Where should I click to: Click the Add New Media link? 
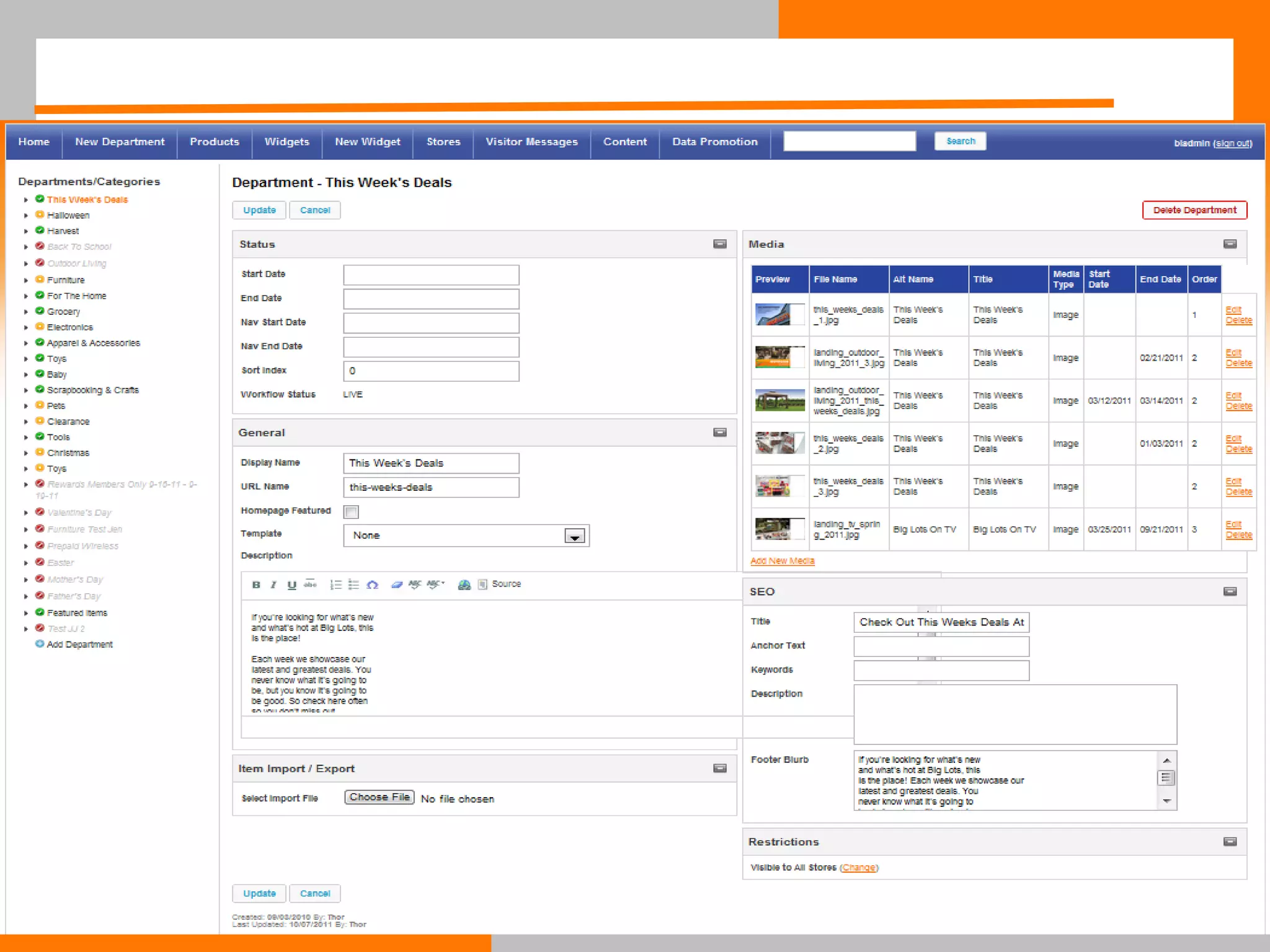click(x=782, y=561)
